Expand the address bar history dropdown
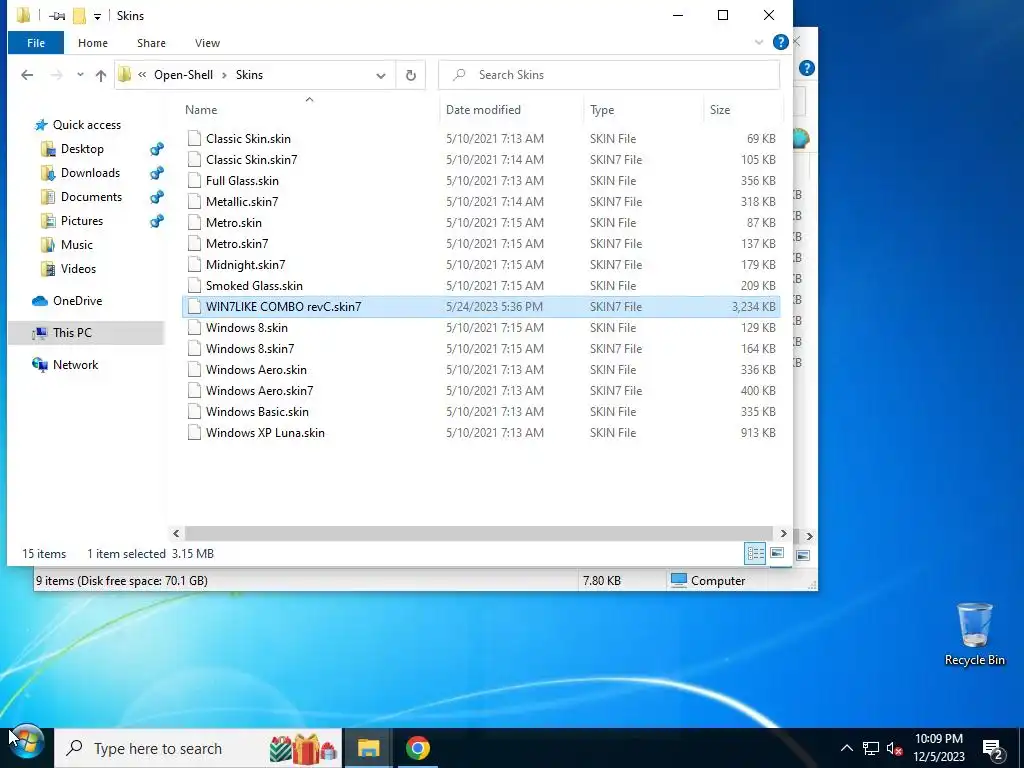The height and width of the screenshot is (768, 1024). pyautogui.click(x=381, y=76)
